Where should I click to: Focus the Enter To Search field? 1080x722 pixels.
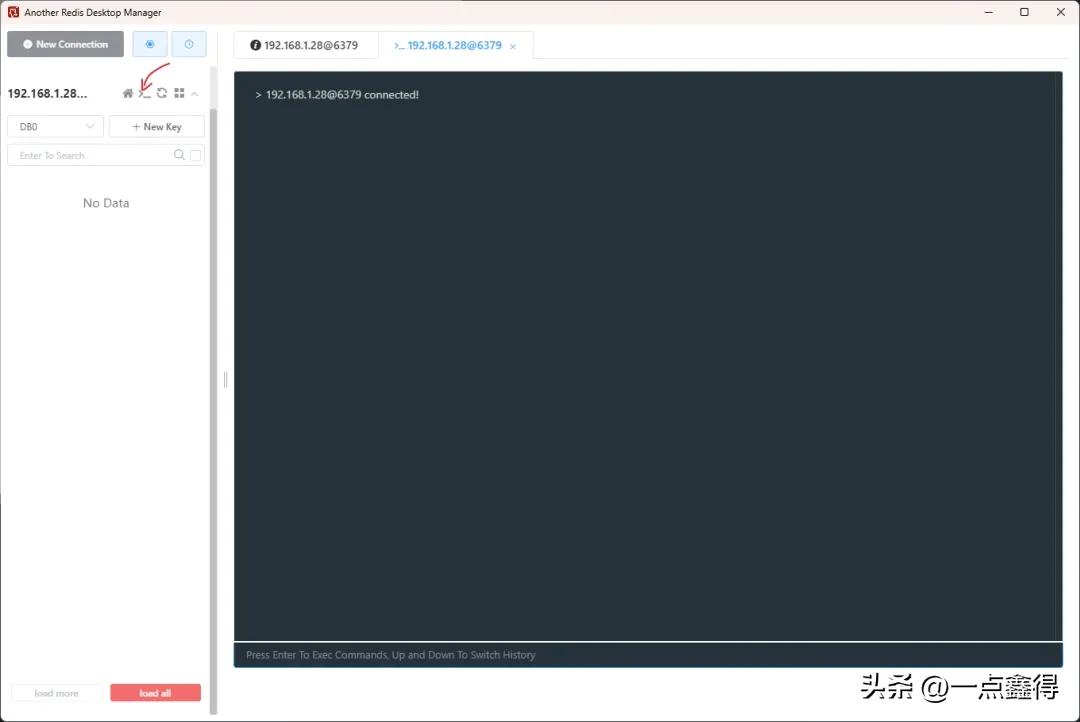tap(106, 155)
